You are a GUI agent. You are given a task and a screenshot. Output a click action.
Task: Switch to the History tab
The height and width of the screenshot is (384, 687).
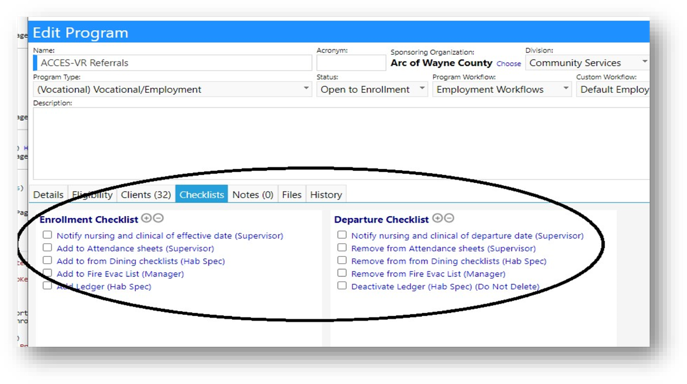(x=326, y=195)
